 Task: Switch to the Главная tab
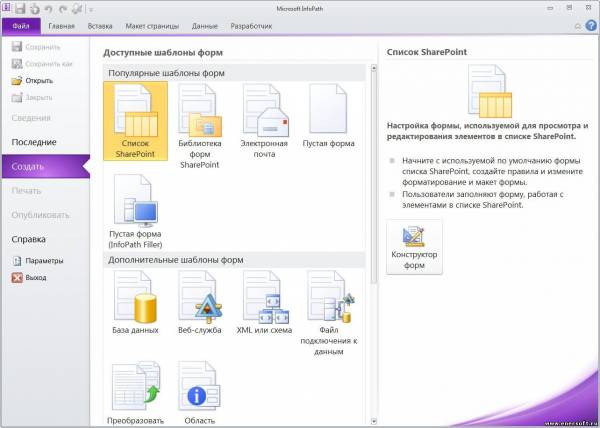click(x=62, y=26)
